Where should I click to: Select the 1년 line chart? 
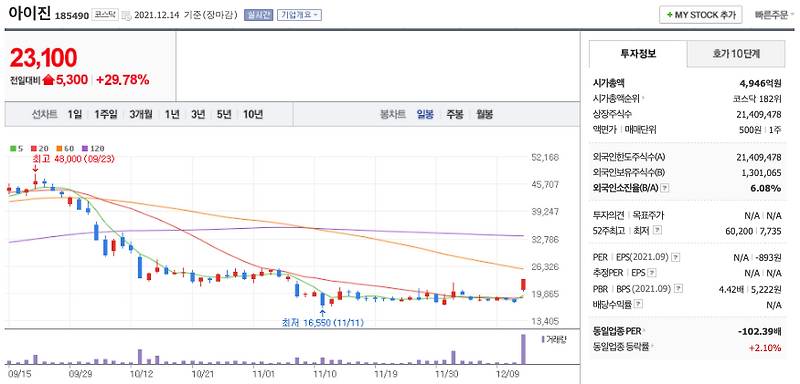[x=172, y=114]
